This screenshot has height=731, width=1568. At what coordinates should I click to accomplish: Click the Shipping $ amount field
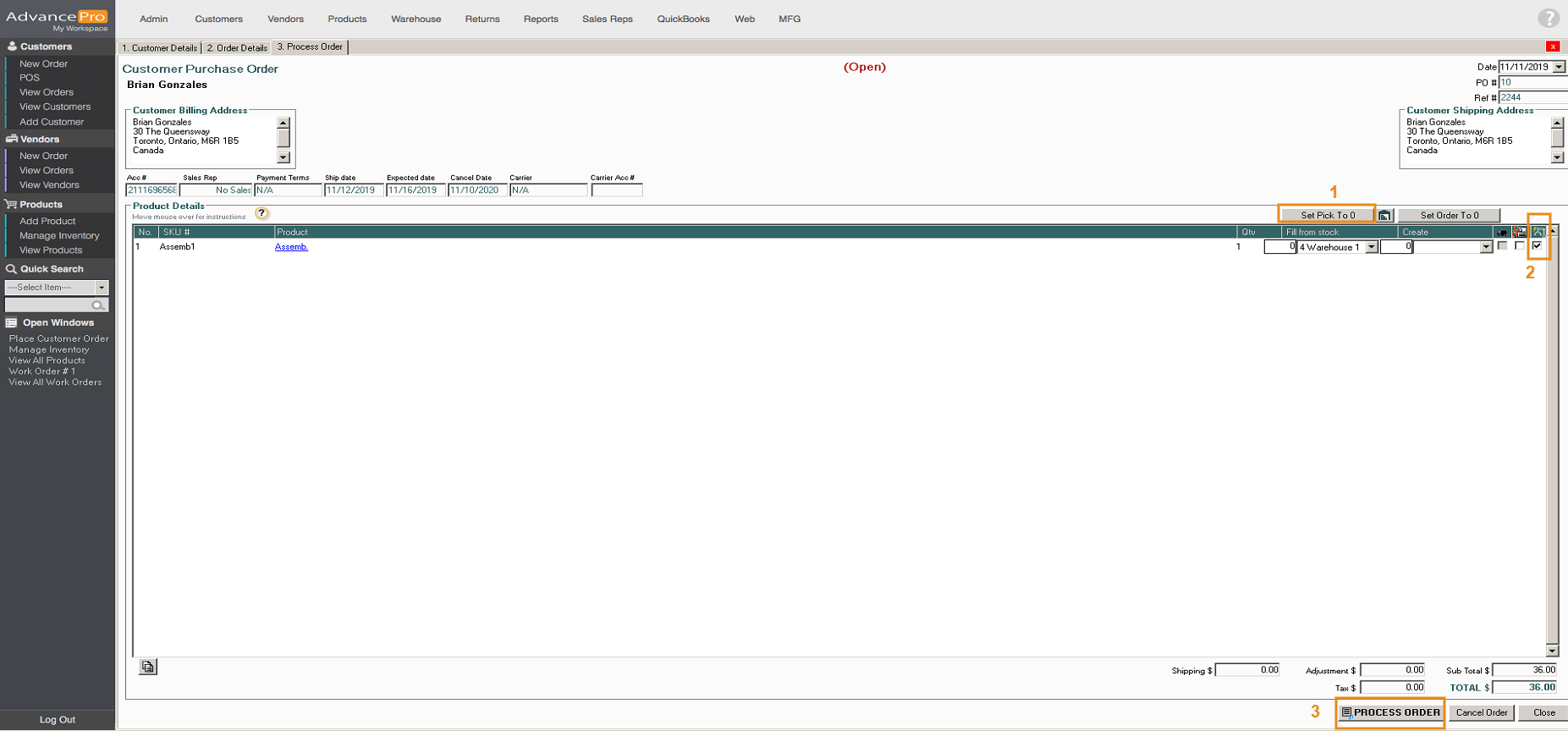1247,670
